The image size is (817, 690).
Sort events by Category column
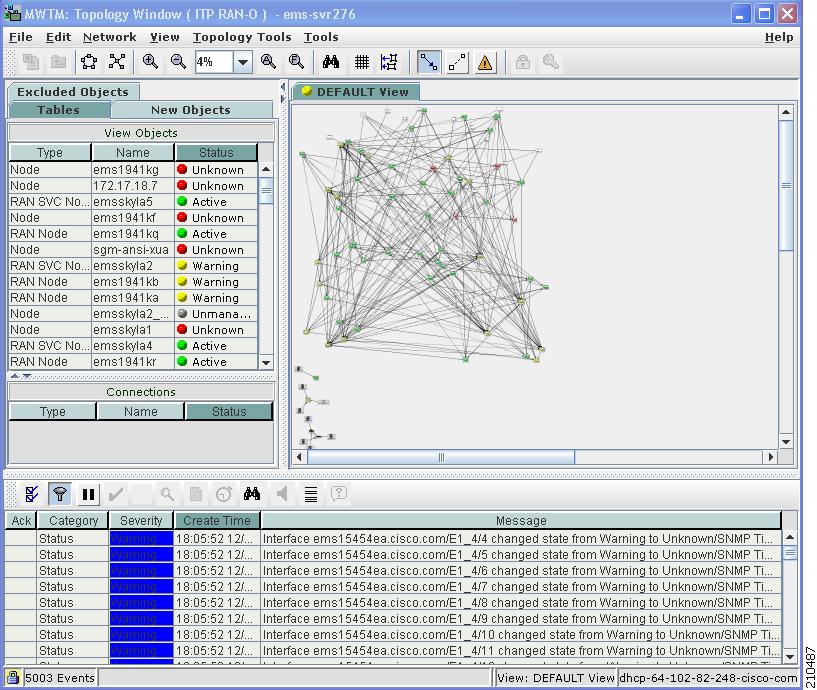(x=73, y=521)
